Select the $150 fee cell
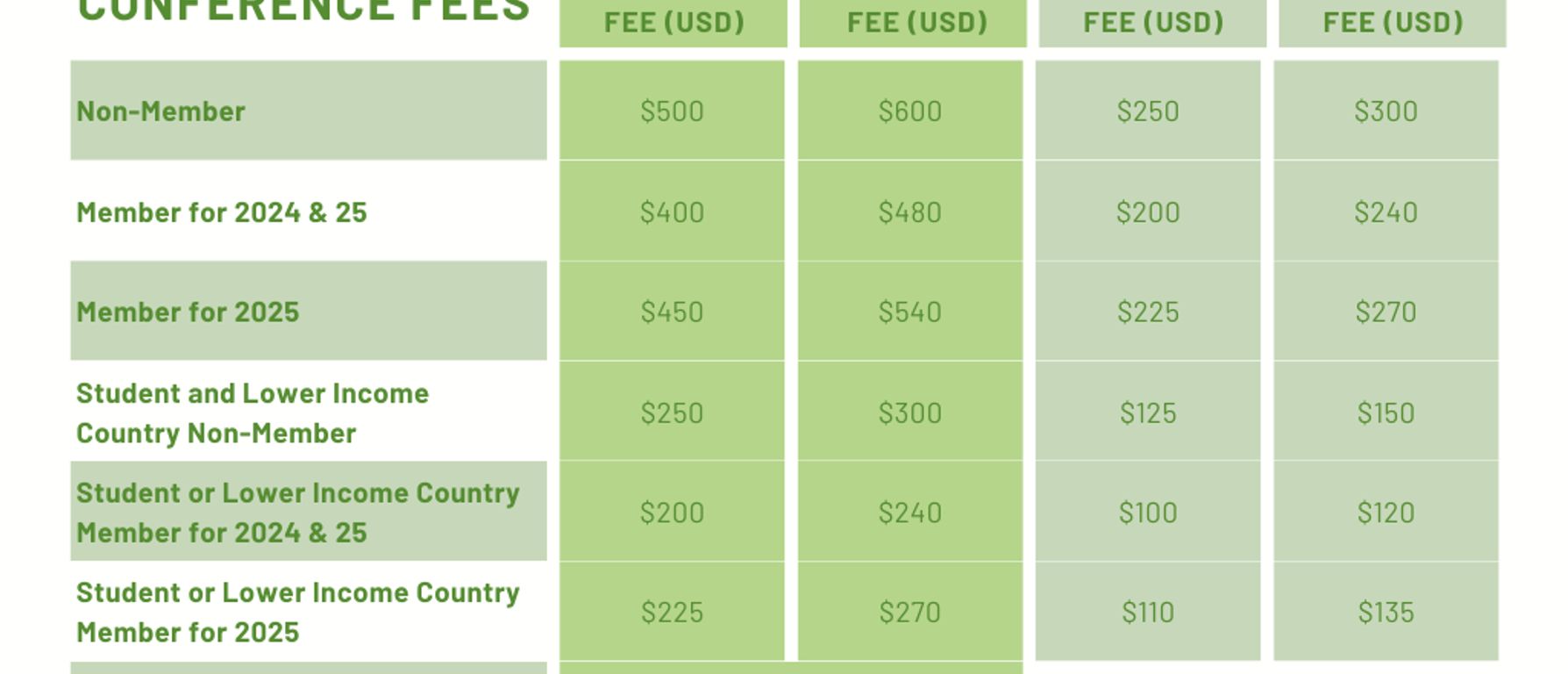1568x674 pixels. [x=1386, y=412]
